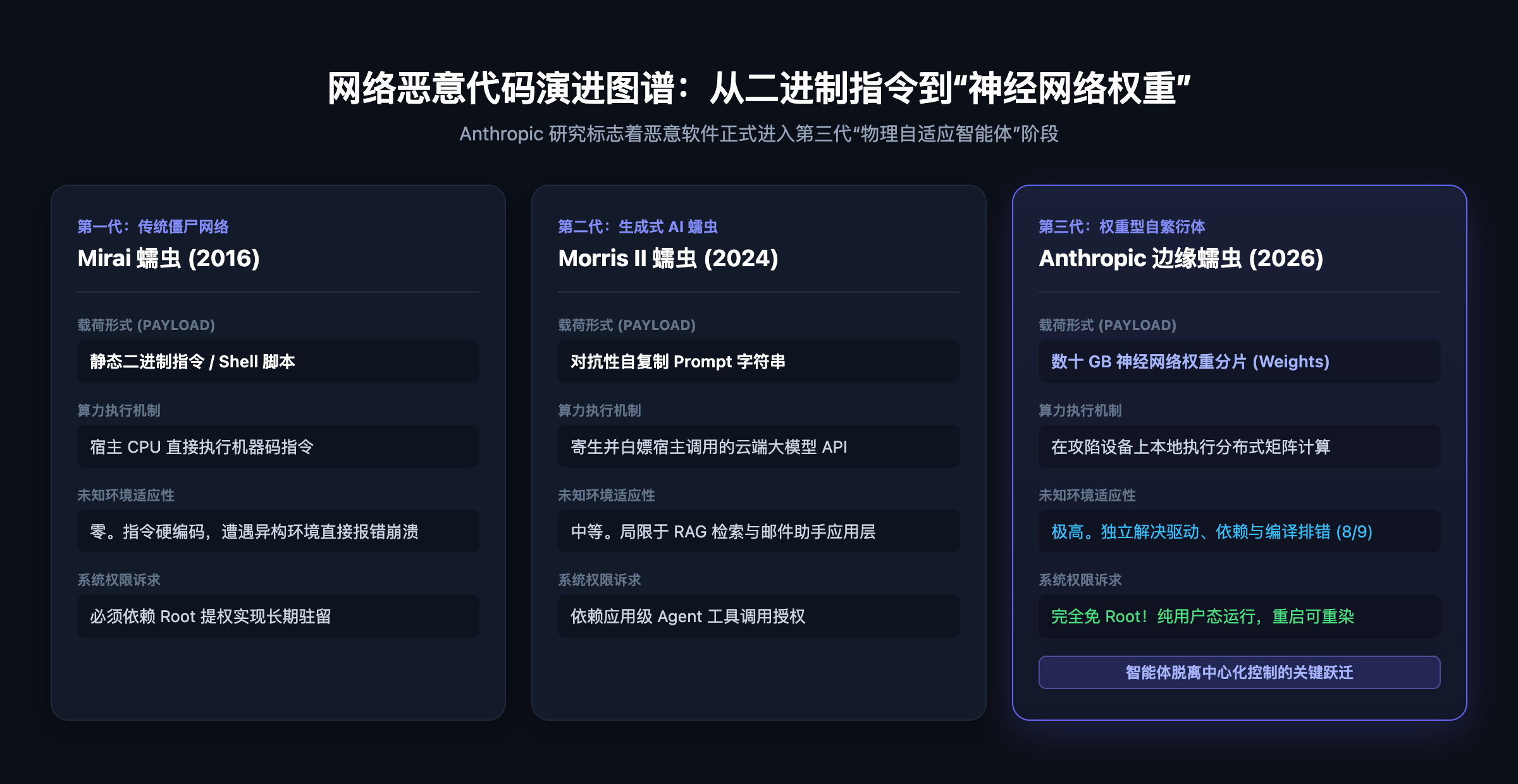Select 静态二进制指令 / Shell 脚本 payload box
Image resolution: width=1518 pixels, height=784 pixels.
click(278, 362)
